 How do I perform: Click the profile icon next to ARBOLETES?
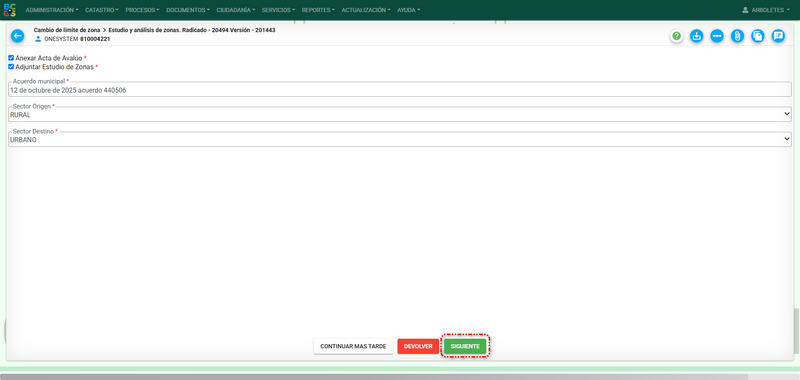tap(745, 10)
